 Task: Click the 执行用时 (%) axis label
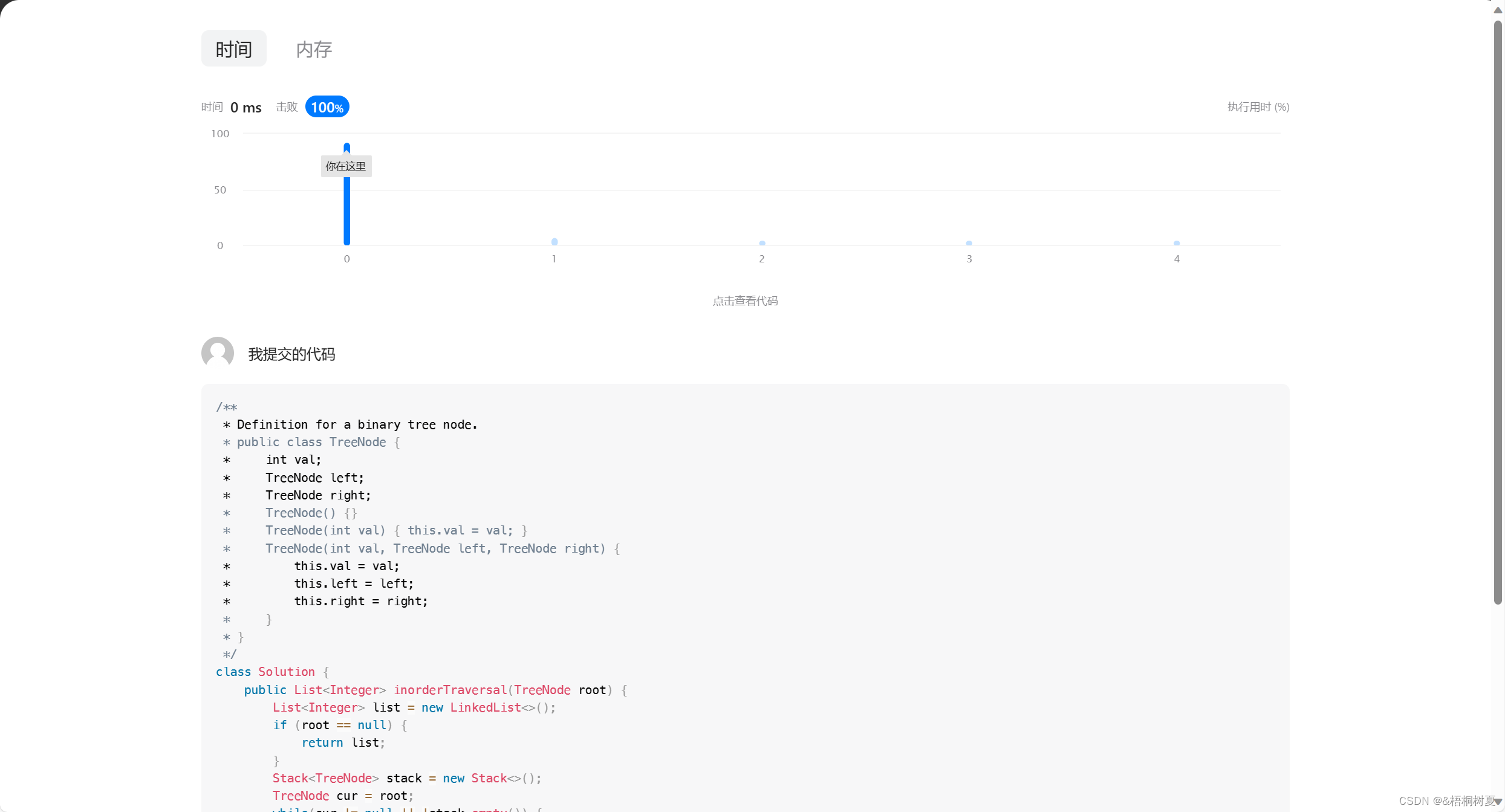tap(1258, 107)
